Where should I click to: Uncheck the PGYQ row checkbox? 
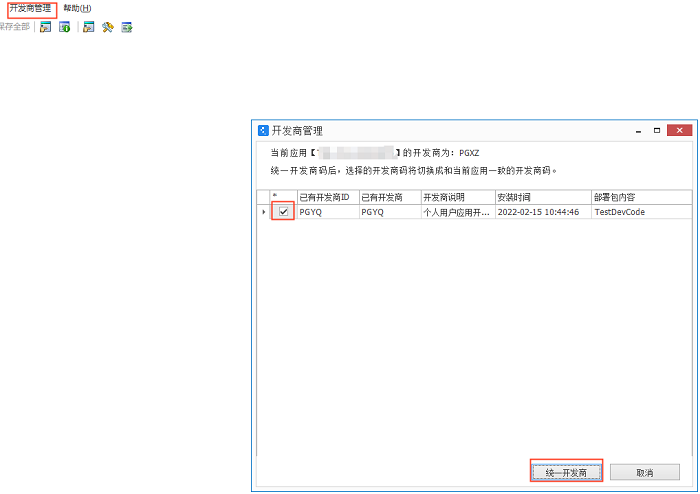tap(284, 212)
